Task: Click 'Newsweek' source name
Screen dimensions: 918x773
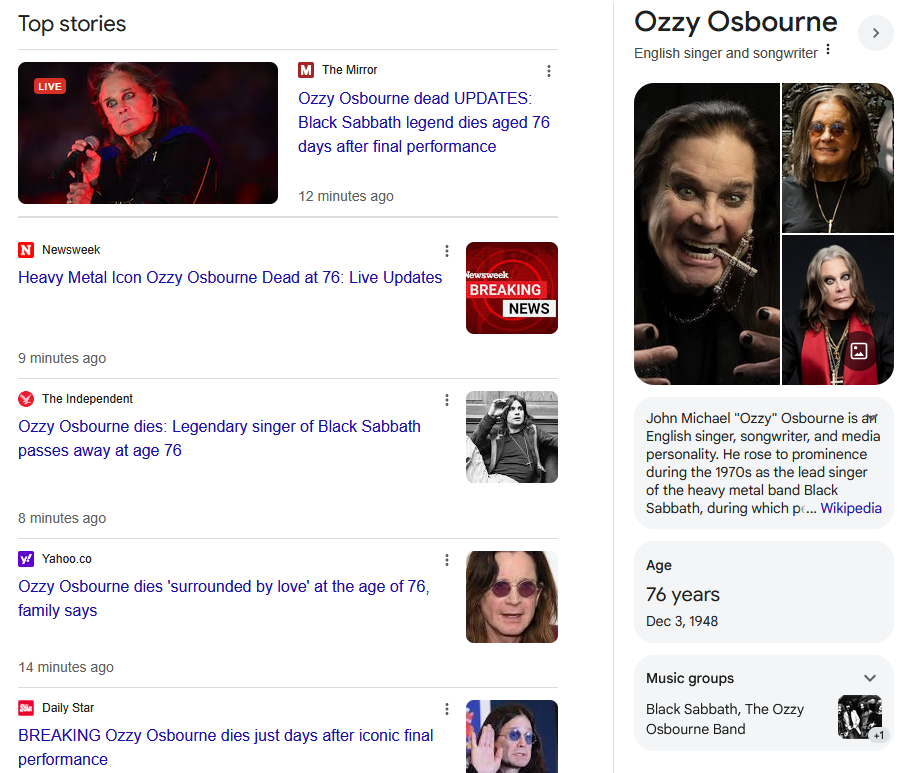Action: point(71,250)
